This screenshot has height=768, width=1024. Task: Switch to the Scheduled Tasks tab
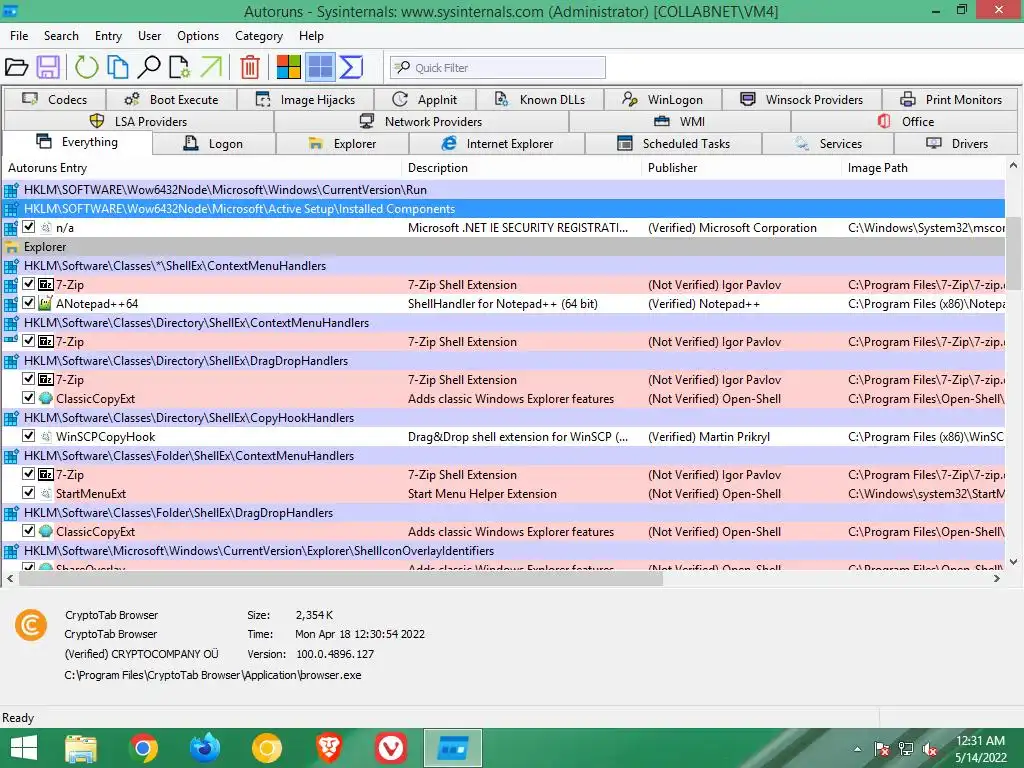click(x=673, y=144)
